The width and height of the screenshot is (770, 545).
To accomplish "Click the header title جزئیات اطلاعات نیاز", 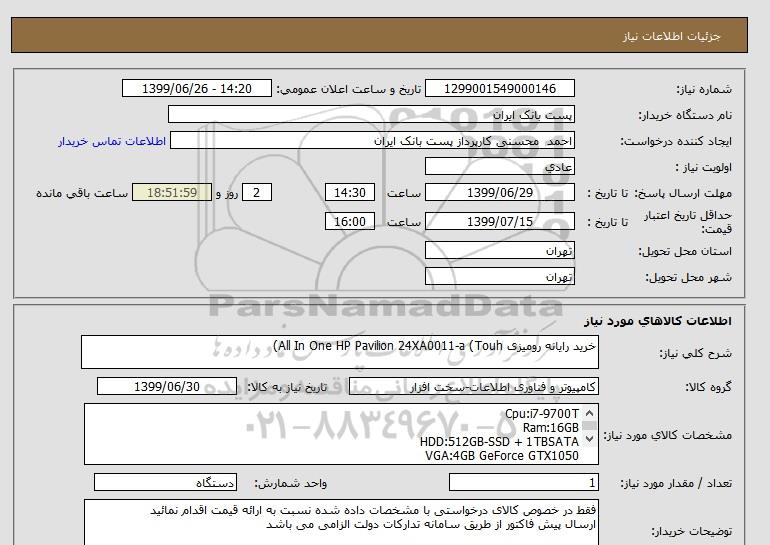I will (x=671, y=36).
